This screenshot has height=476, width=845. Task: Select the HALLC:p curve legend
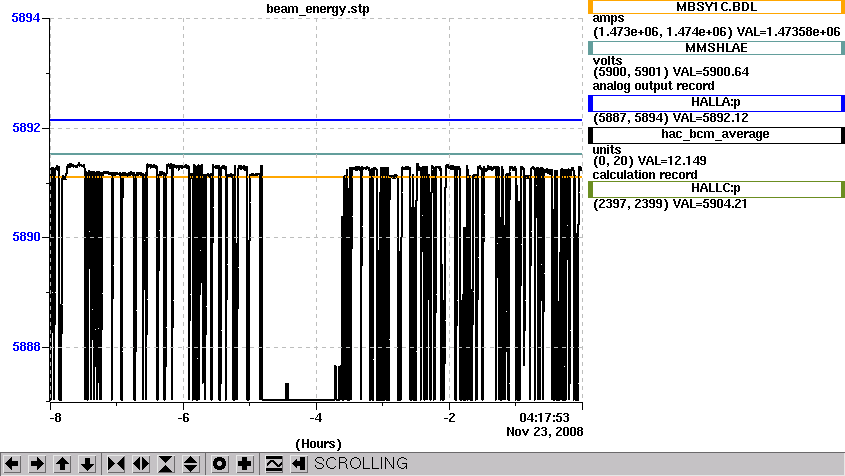(716, 189)
